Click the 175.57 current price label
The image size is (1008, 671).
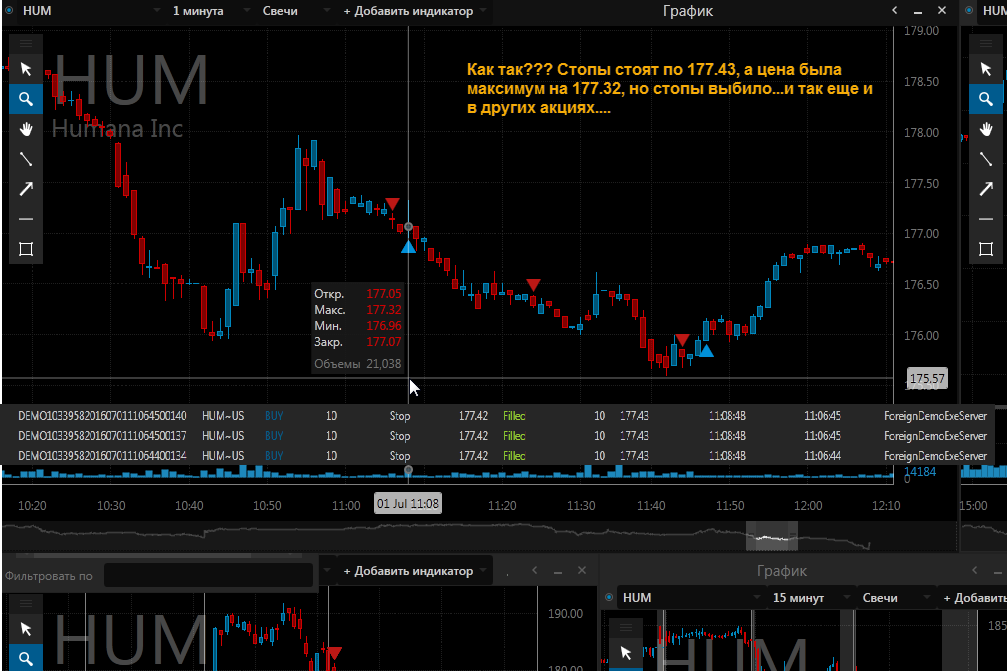click(927, 379)
